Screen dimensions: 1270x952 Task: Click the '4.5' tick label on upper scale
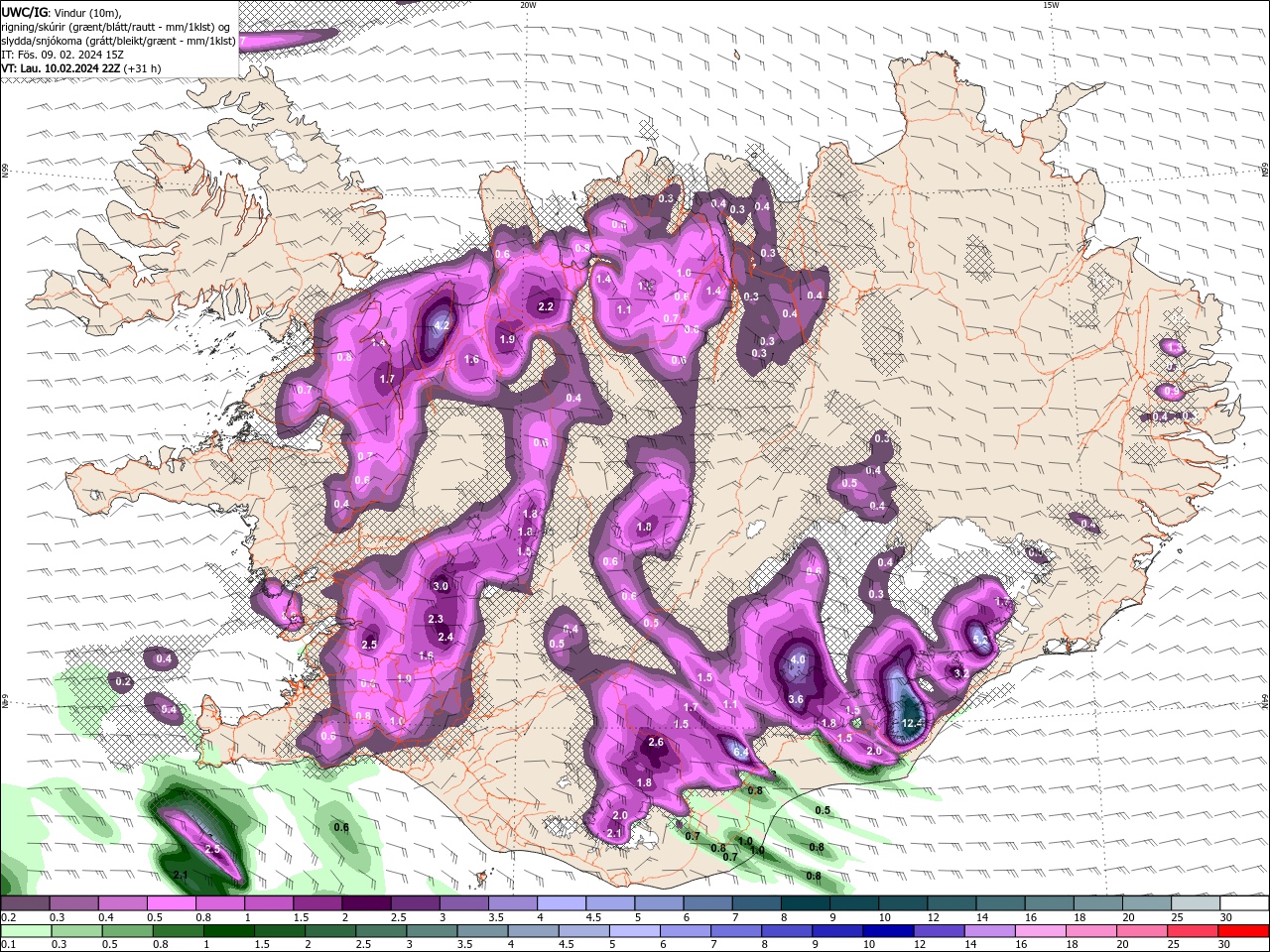coord(593,917)
